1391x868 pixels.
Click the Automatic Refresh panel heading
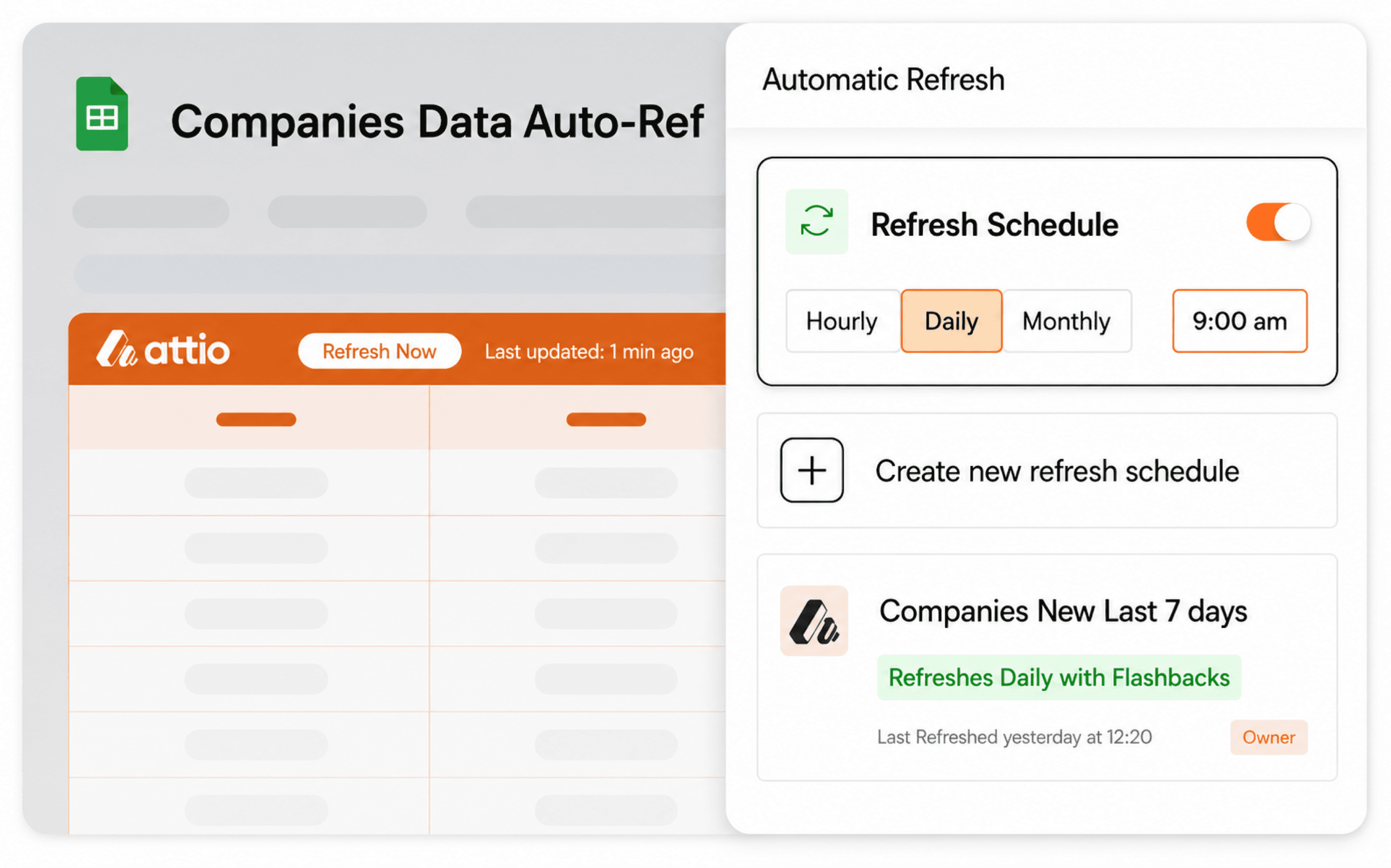click(x=883, y=79)
